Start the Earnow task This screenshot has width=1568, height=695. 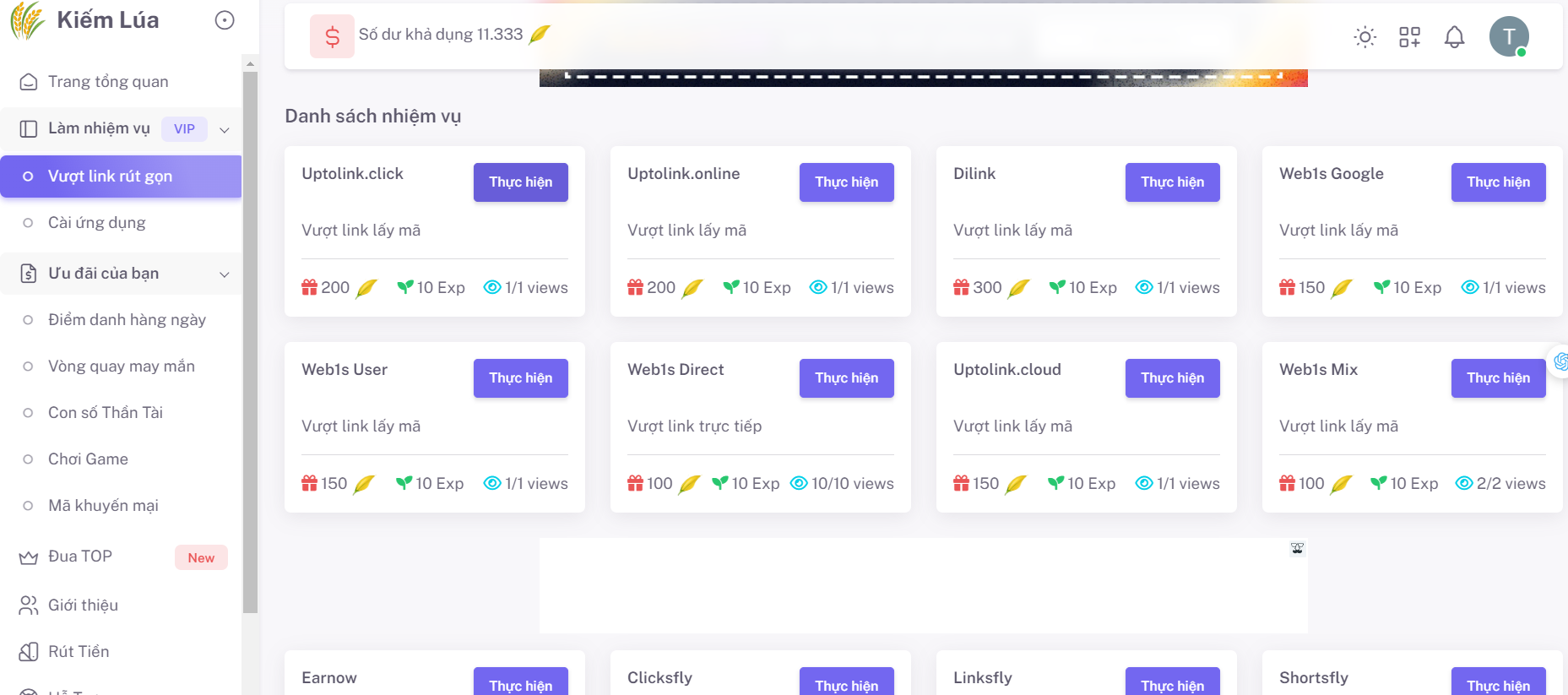(520, 681)
